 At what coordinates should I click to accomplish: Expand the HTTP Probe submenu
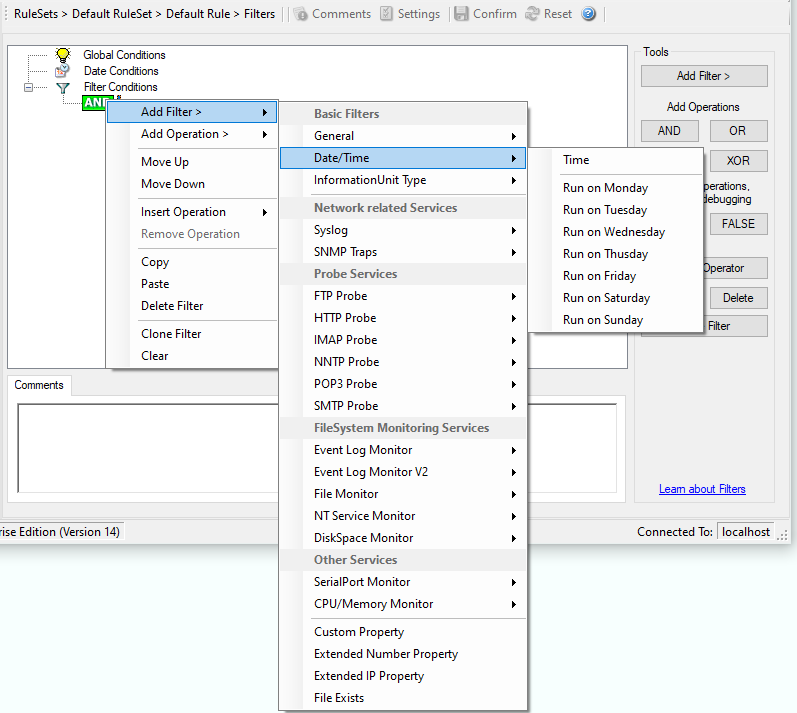point(402,318)
